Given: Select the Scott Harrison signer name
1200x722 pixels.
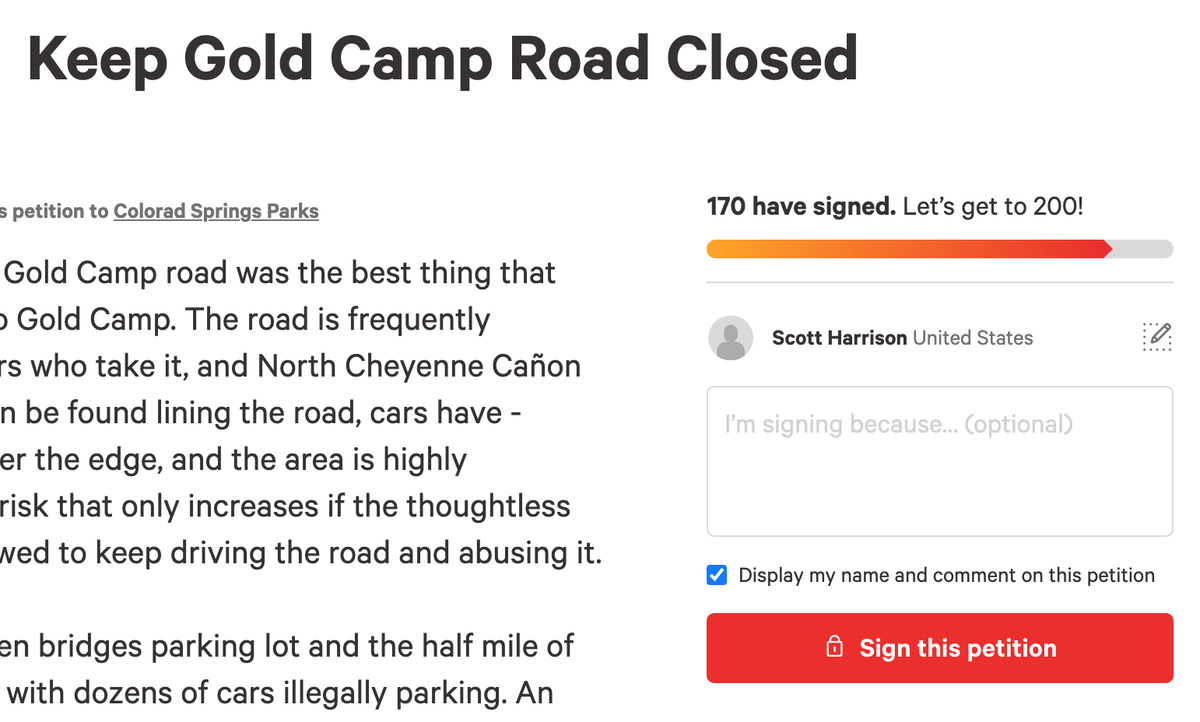Looking at the screenshot, I should 839,338.
